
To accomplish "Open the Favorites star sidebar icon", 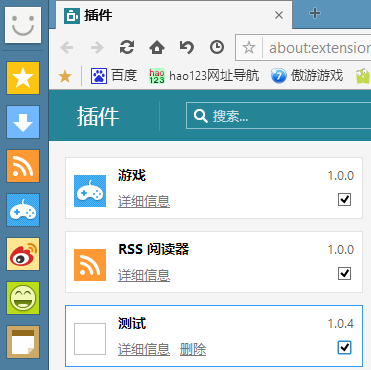I will [x=23, y=78].
